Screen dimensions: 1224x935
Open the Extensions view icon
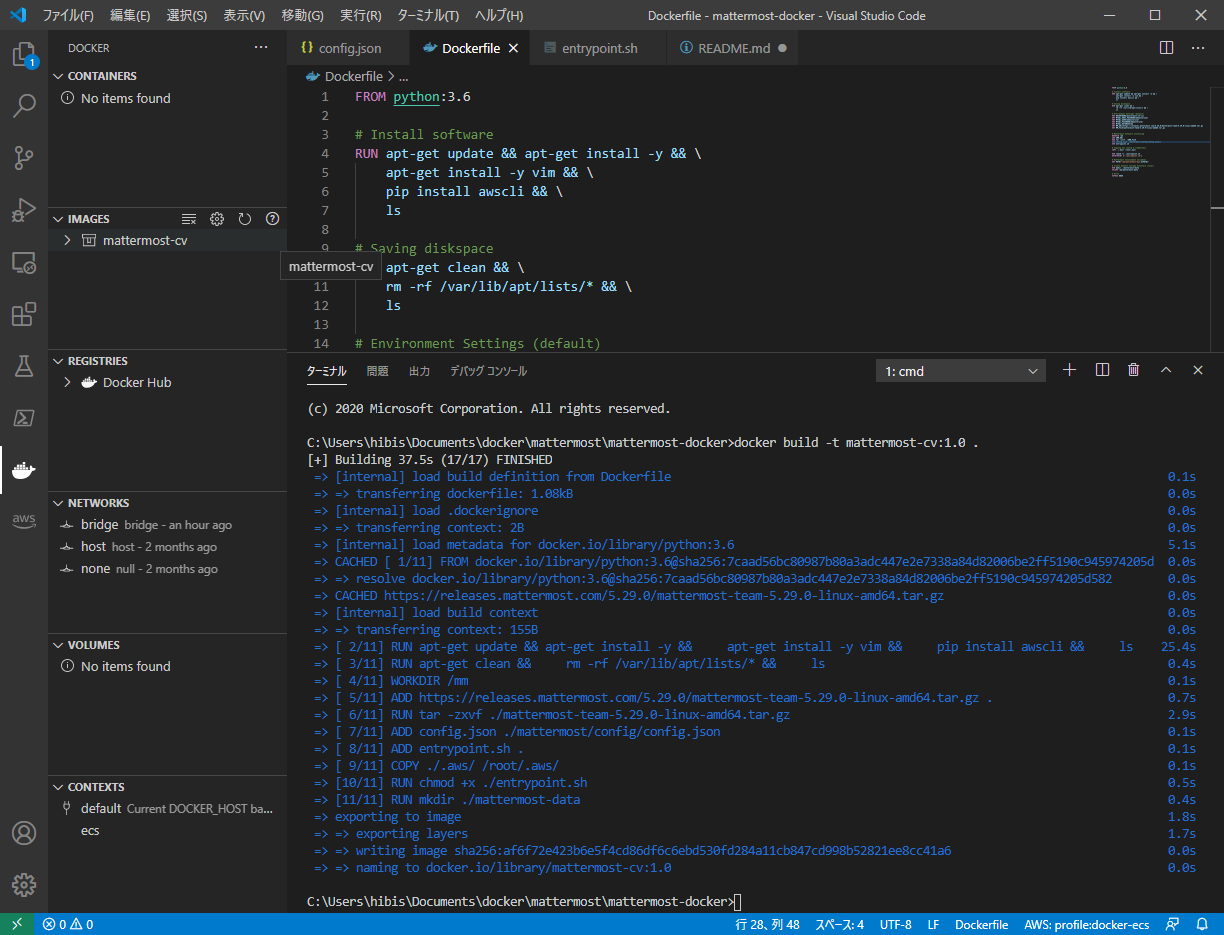24,314
